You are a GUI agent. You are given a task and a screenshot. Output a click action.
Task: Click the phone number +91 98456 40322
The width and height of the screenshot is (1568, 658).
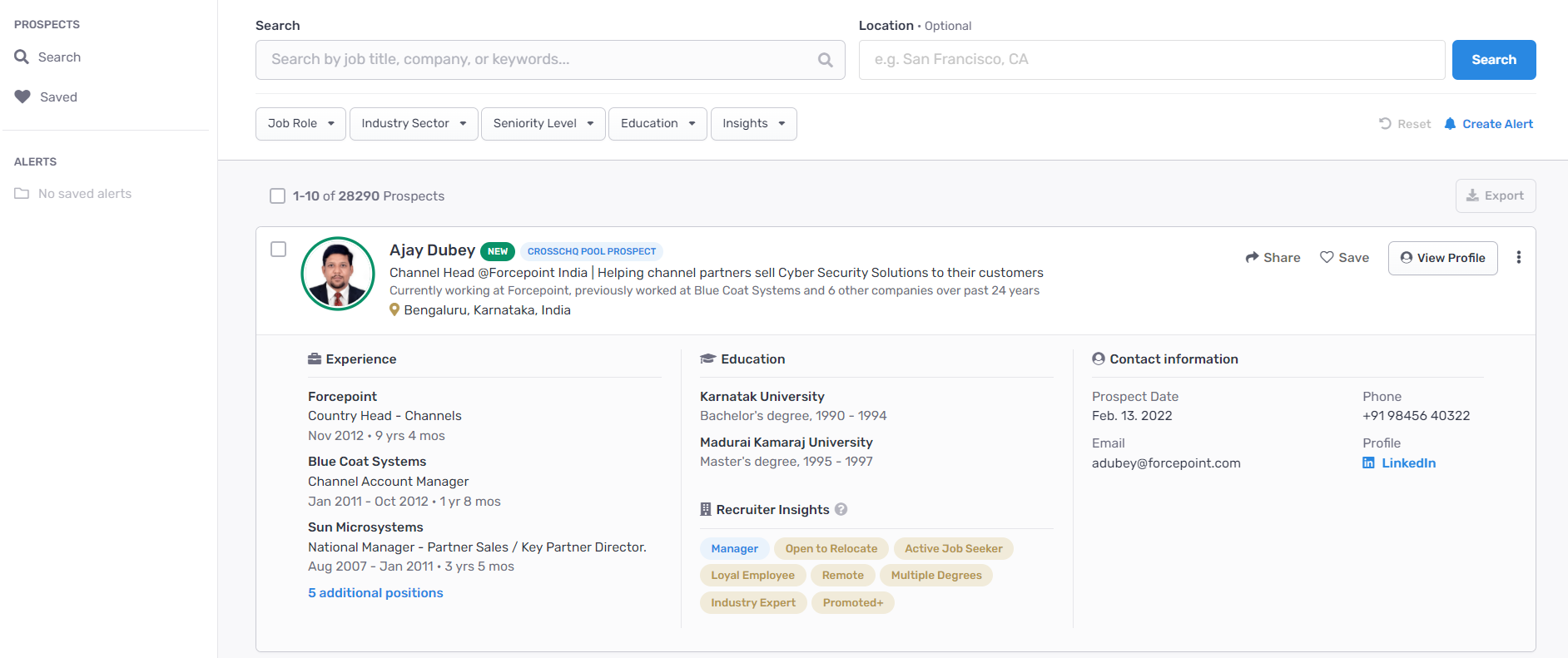[x=1417, y=416]
